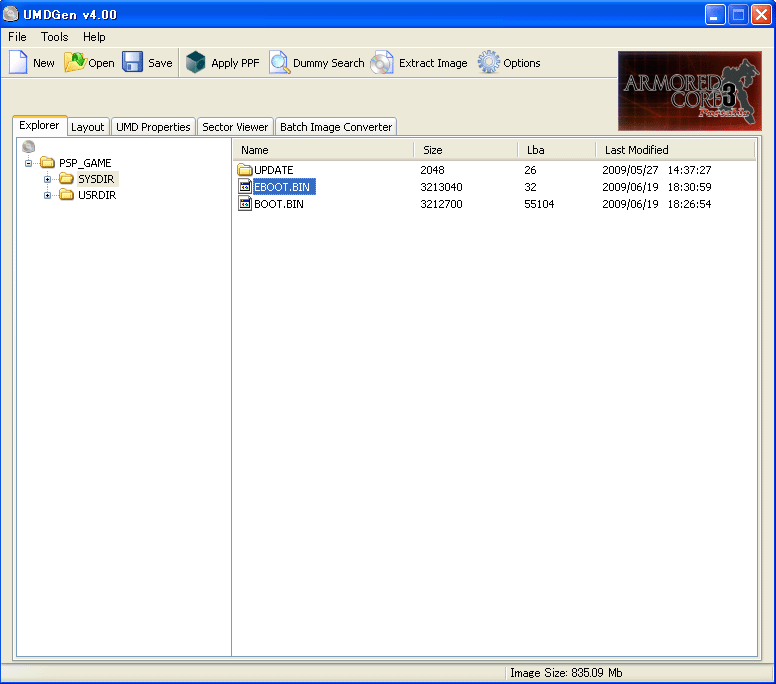Viewport: 776px width, 684px height.
Task: Click the Extract Image toolbar label
Action: coord(433,63)
